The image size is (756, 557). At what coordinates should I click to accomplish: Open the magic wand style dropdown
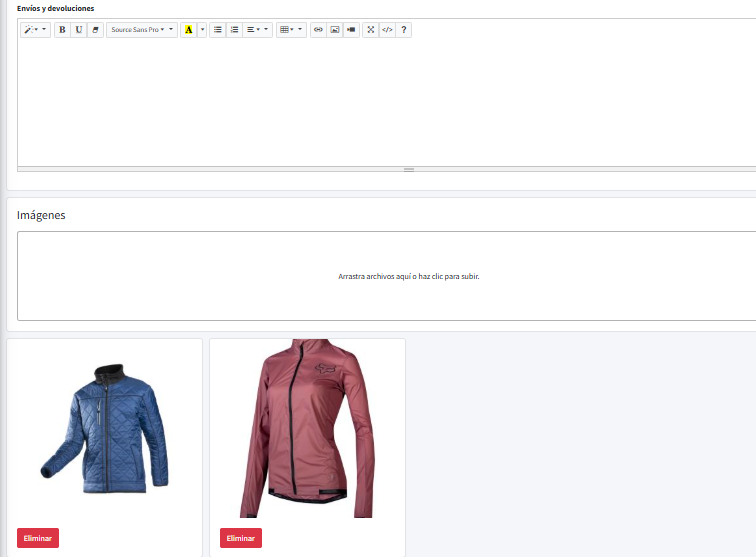[x=34, y=30]
